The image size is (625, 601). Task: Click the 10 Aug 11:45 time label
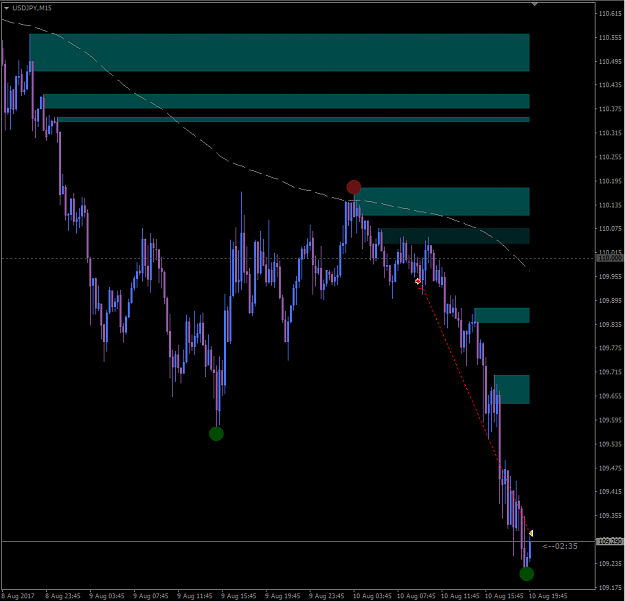pos(460,596)
